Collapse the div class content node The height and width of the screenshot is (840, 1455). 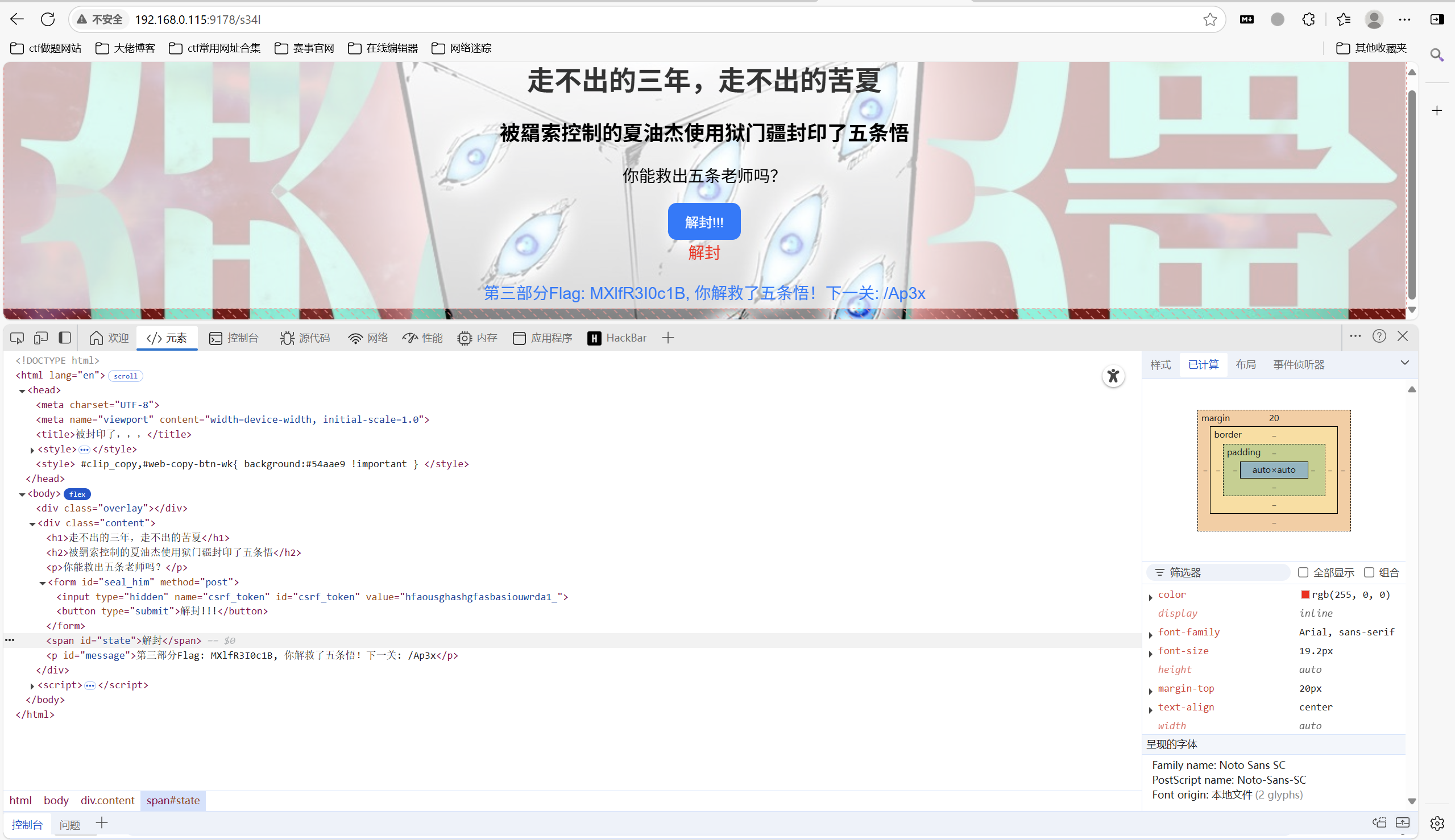pos(32,524)
